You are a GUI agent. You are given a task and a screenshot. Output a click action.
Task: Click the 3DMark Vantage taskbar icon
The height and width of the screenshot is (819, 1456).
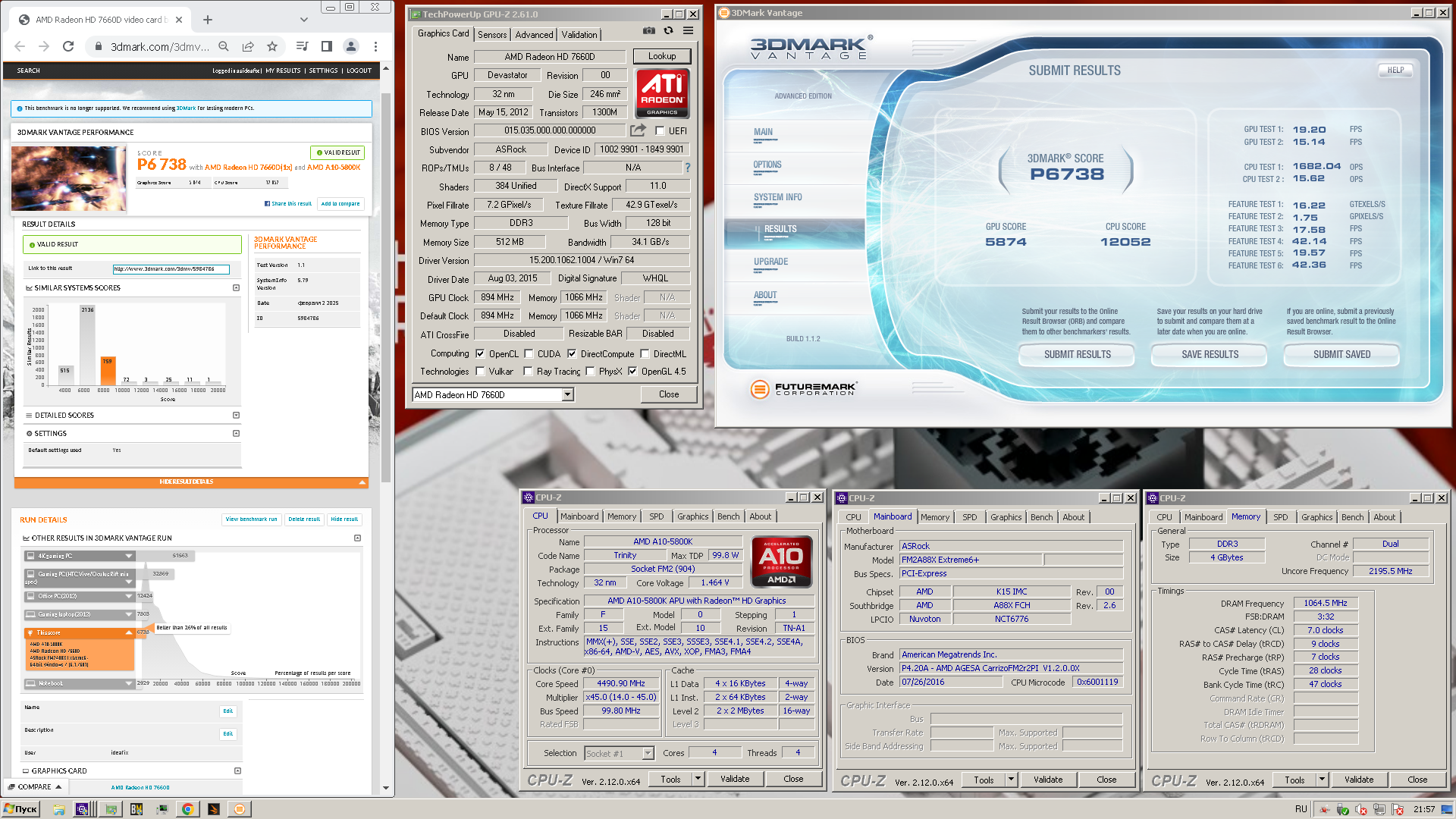[239, 809]
